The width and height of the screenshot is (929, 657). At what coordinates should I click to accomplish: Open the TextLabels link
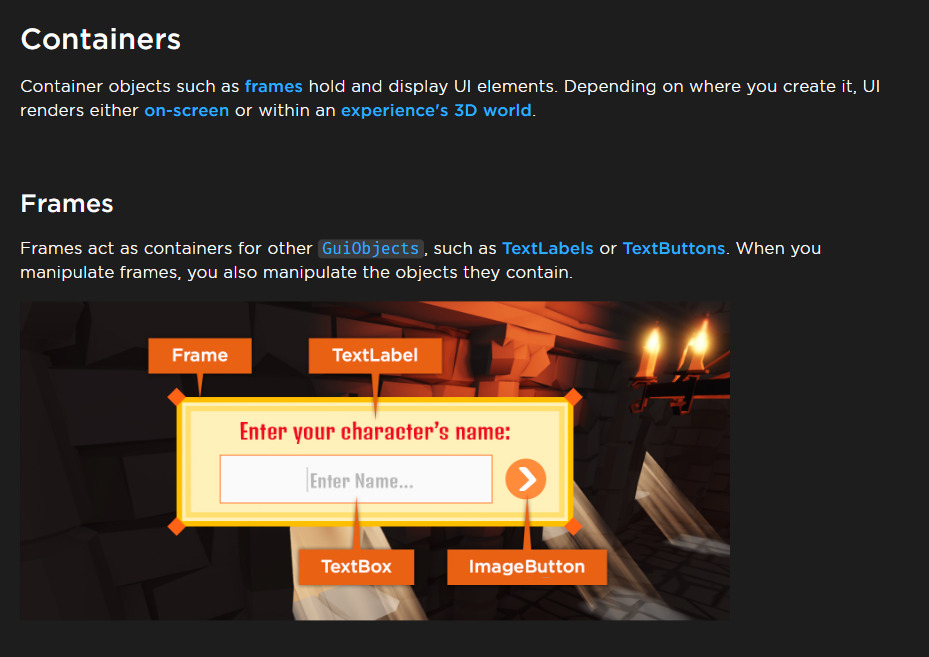[x=547, y=248]
